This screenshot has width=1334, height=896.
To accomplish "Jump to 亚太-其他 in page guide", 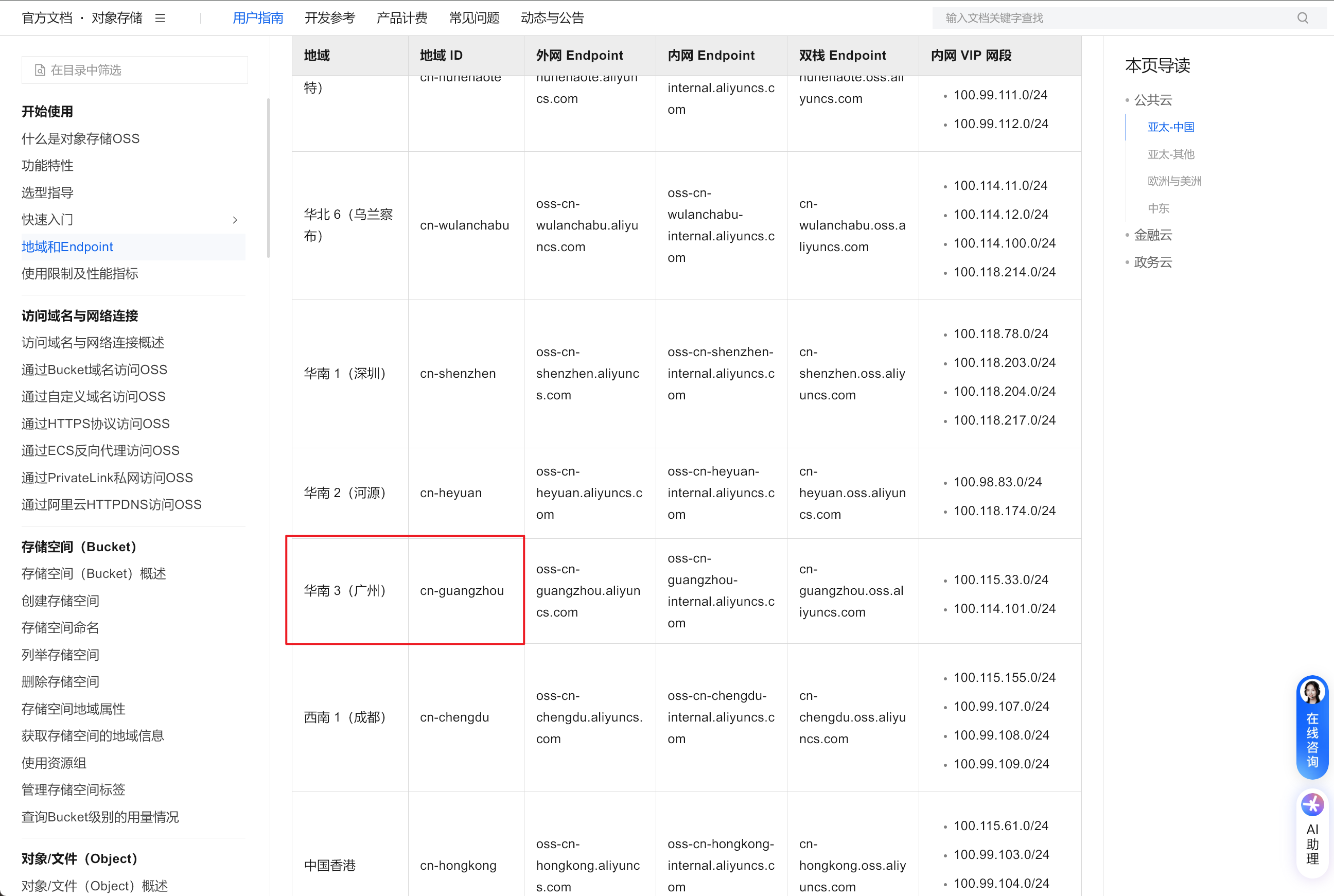I will (x=1171, y=154).
